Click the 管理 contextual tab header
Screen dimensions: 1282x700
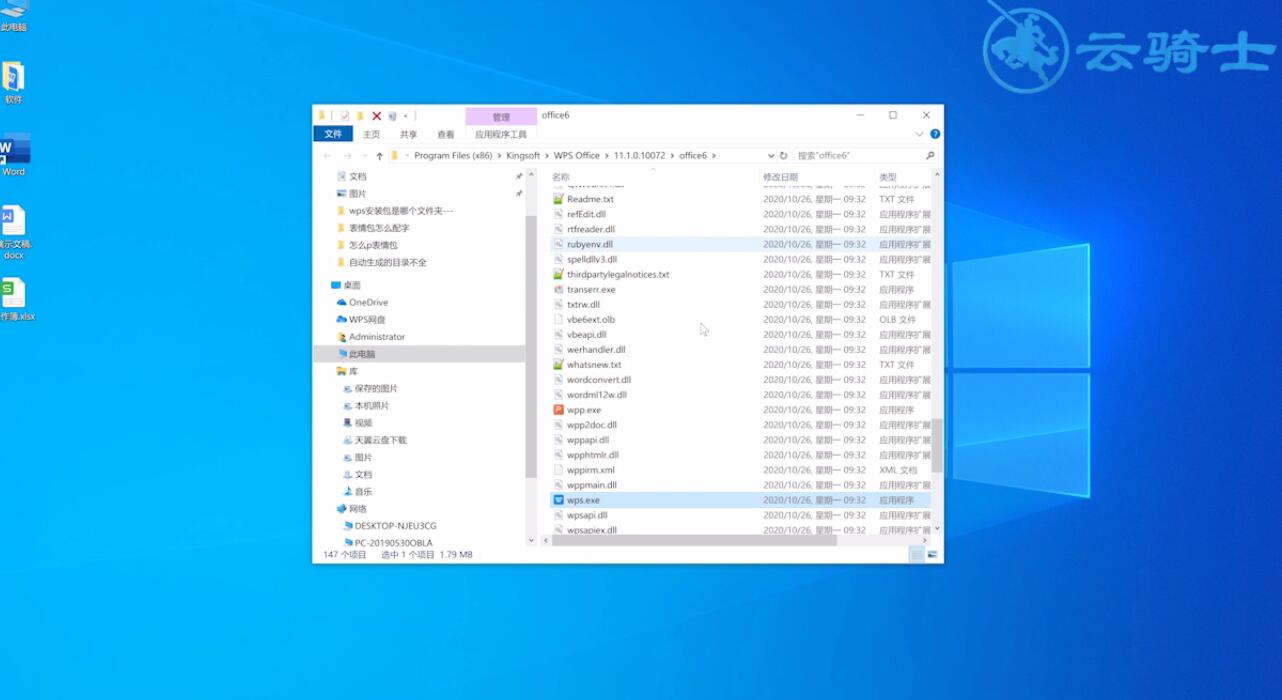501,117
